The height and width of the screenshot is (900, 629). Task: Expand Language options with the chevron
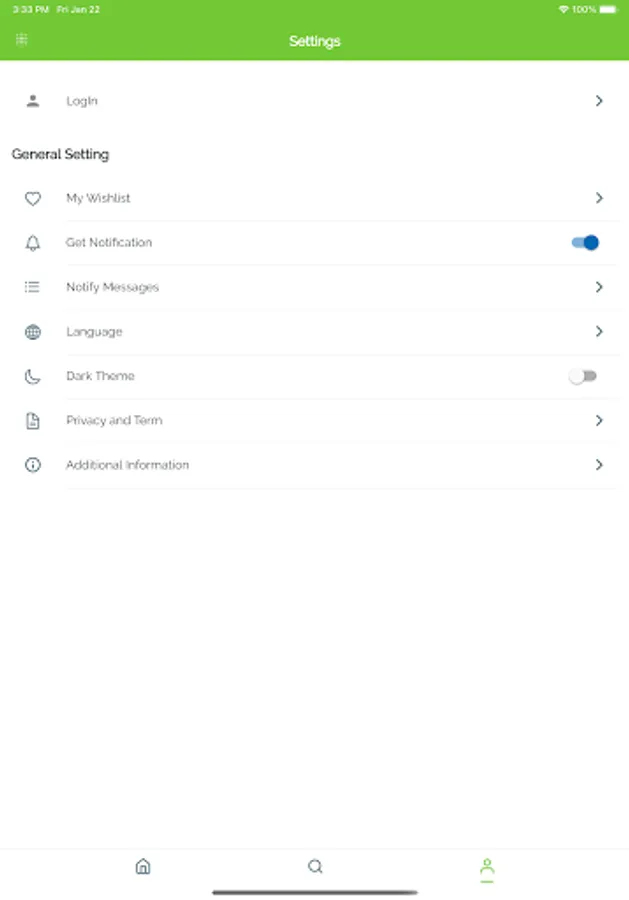pyautogui.click(x=599, y=331)
